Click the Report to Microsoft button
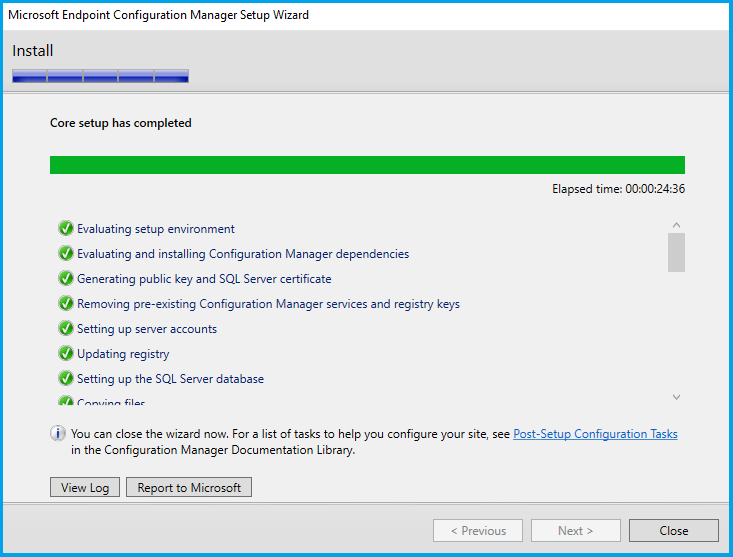This screenshot has height=557, width=733. (189, 487)
